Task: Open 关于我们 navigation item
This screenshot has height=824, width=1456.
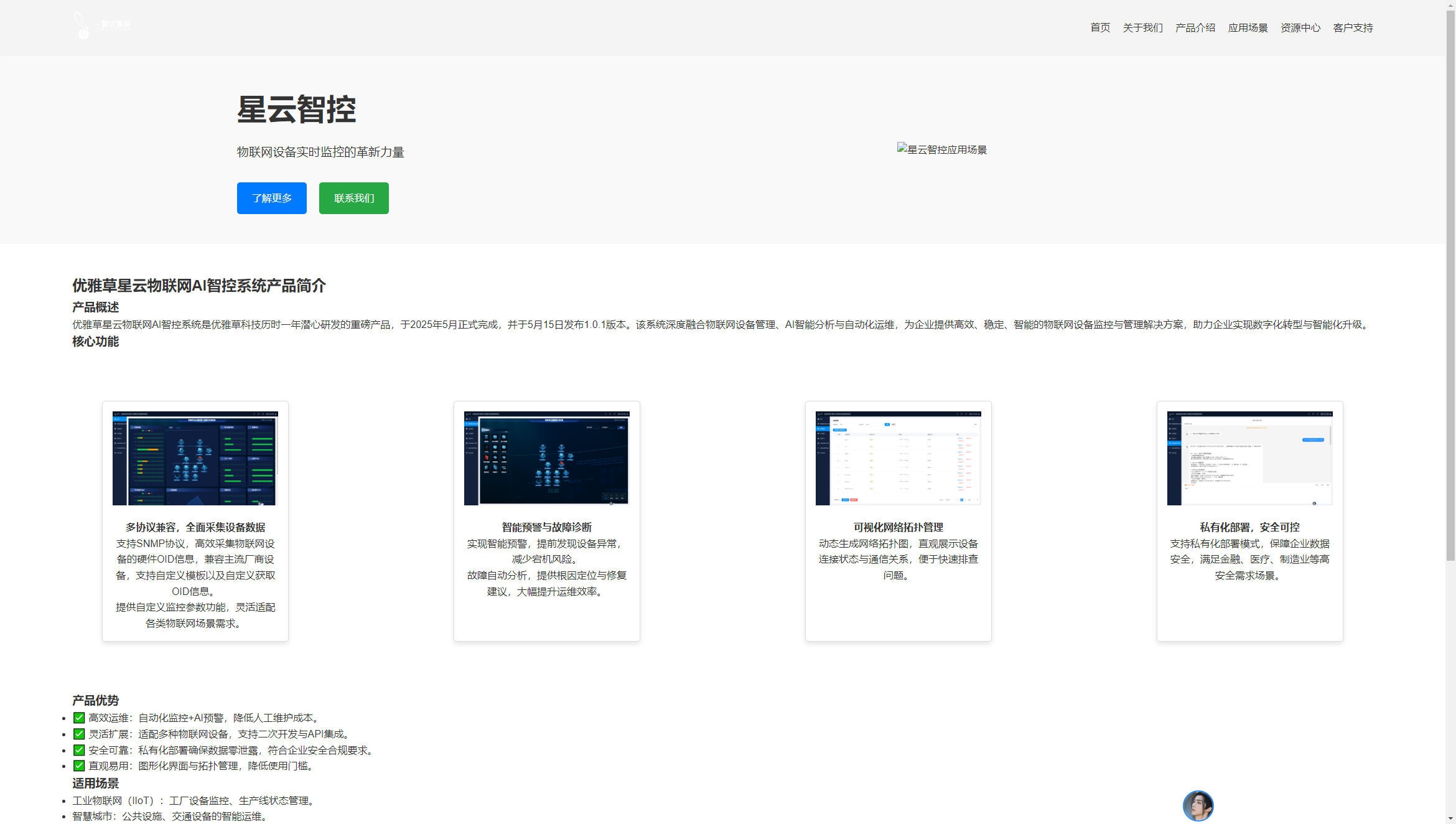Action: click(1142, 27)
